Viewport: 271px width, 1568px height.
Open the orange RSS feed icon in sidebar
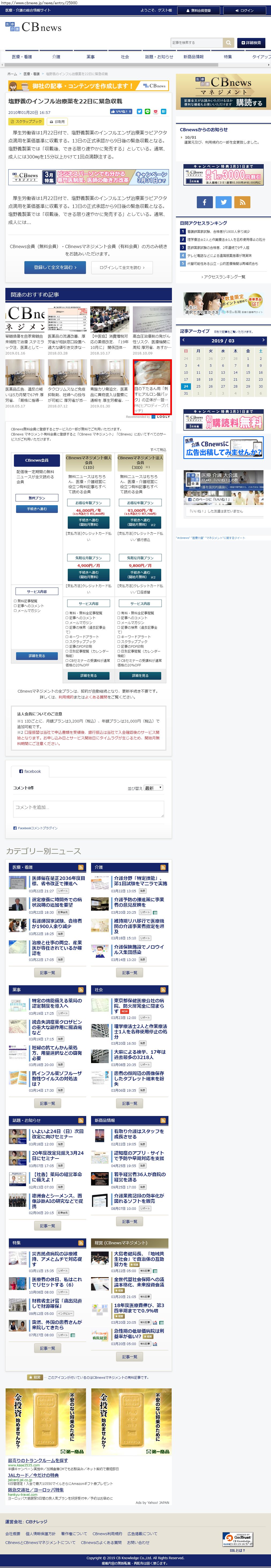click(x=242, y=202)
